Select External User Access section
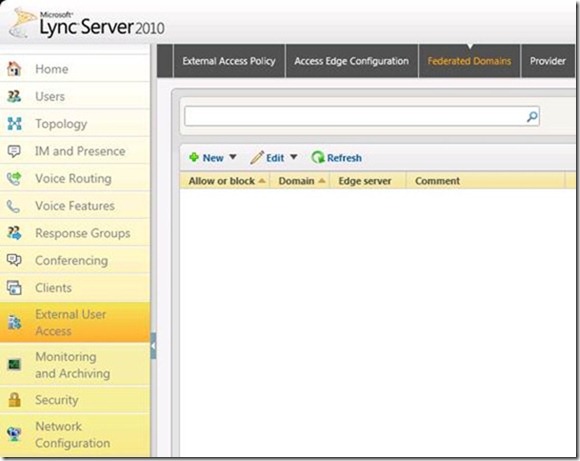580x461 pixels. tap(75, 322)
